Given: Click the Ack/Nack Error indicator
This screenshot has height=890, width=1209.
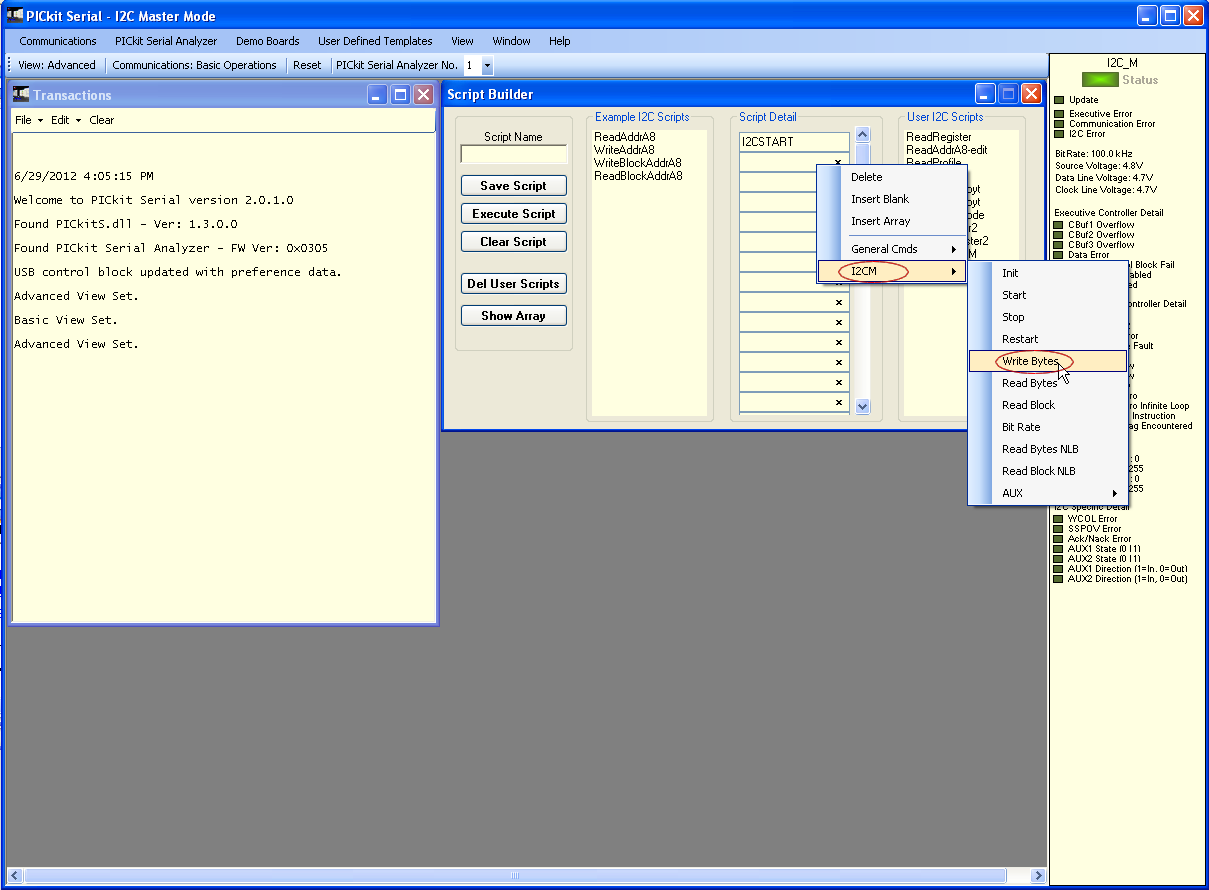Looking at the screenshot, I should point(1059,539).
